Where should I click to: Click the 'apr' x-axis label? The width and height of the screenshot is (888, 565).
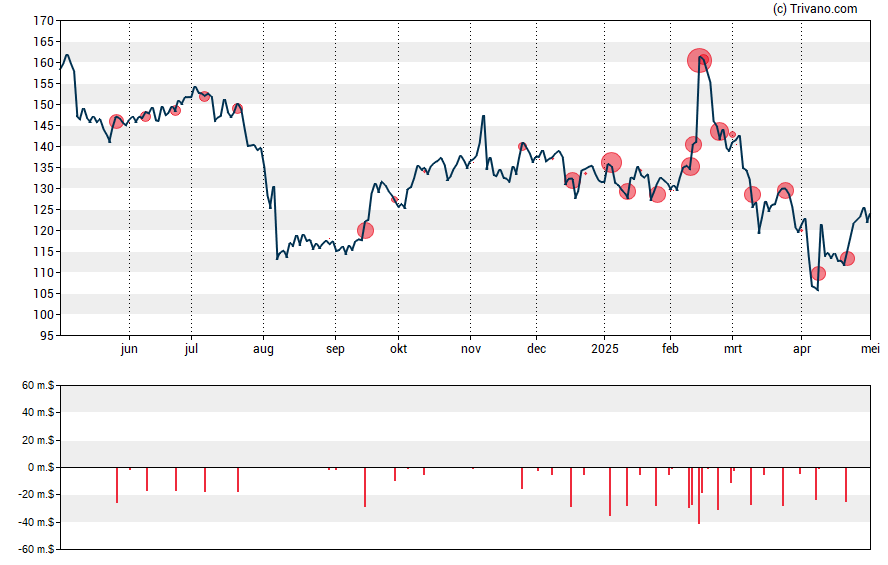point(802,349)
